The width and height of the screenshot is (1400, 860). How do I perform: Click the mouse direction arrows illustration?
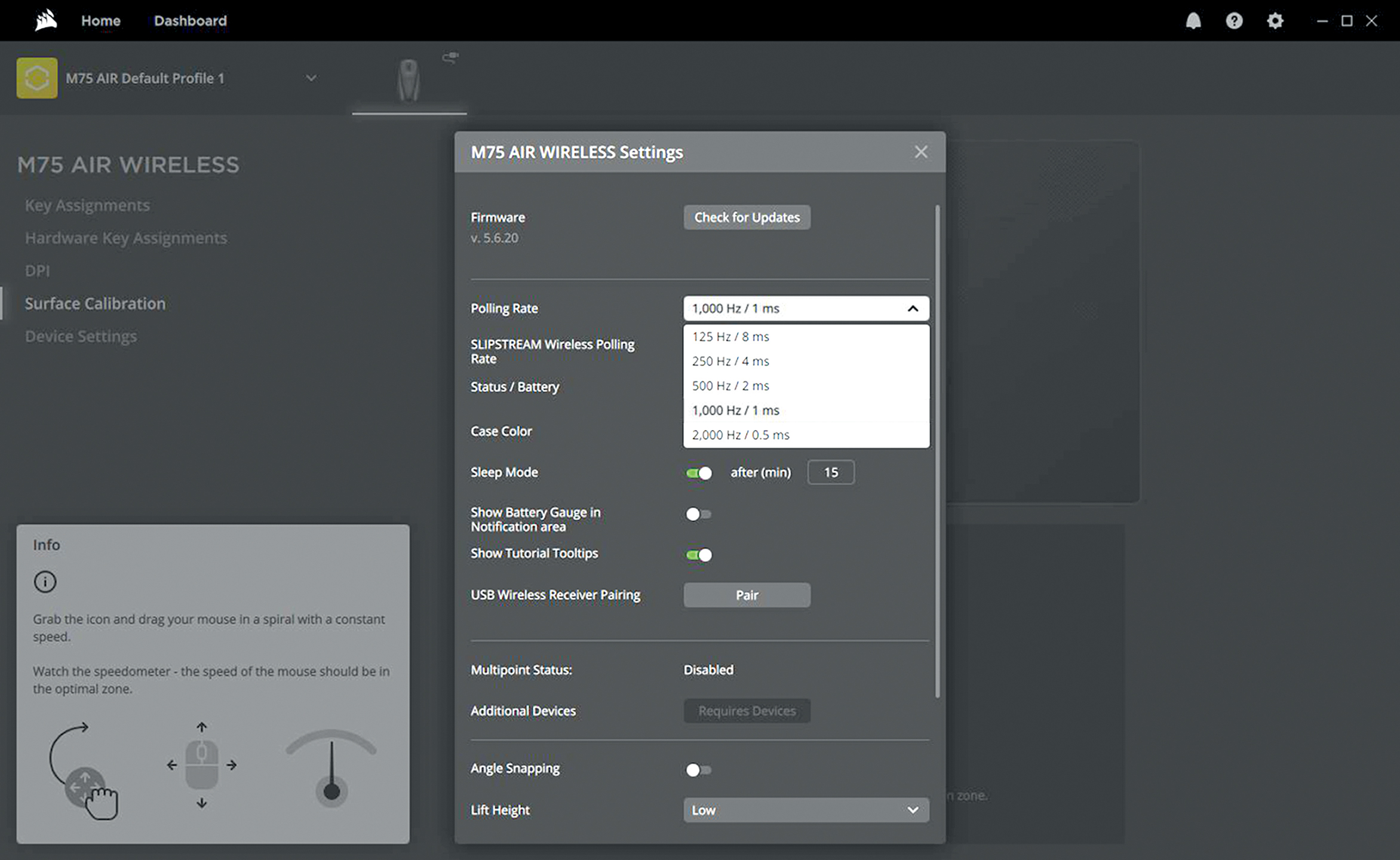point(202,765)
